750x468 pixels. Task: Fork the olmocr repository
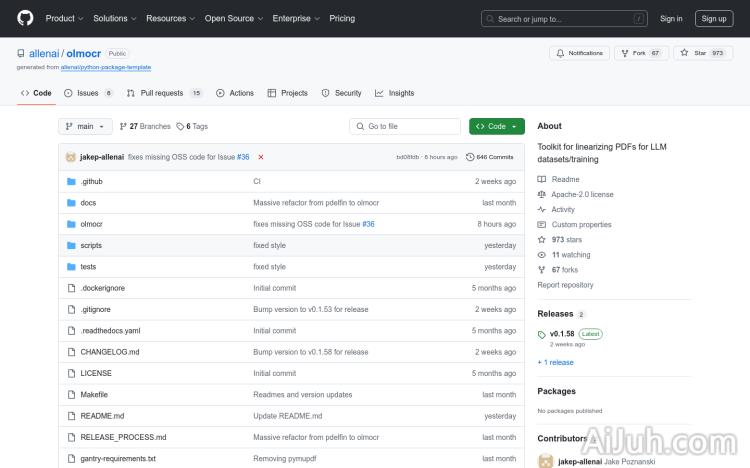tap(640, 53)
